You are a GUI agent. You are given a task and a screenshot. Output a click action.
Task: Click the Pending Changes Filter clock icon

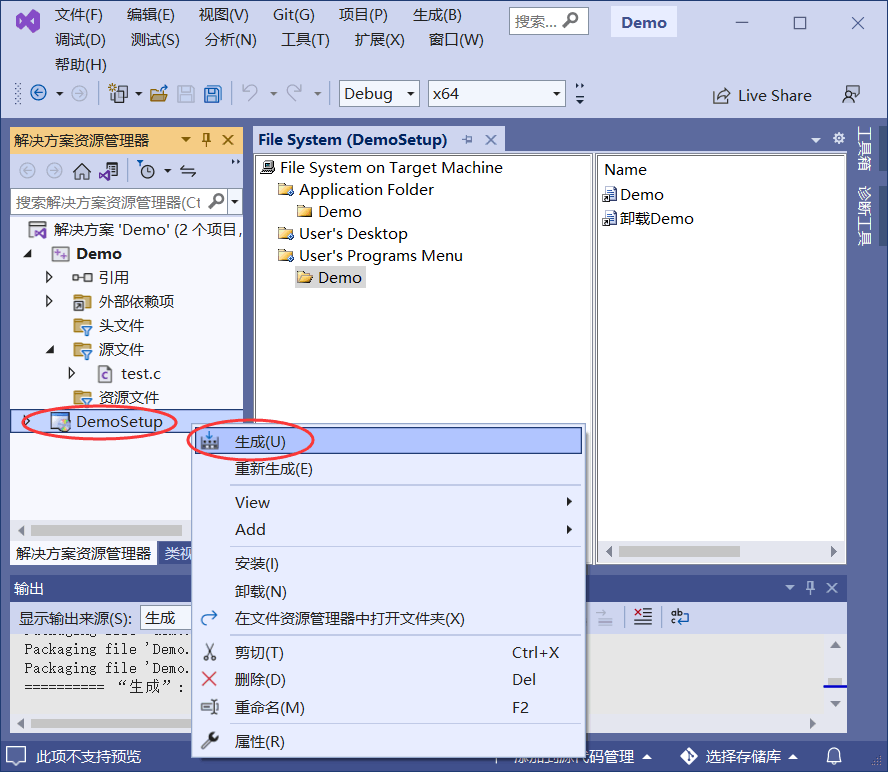[146, 171]
